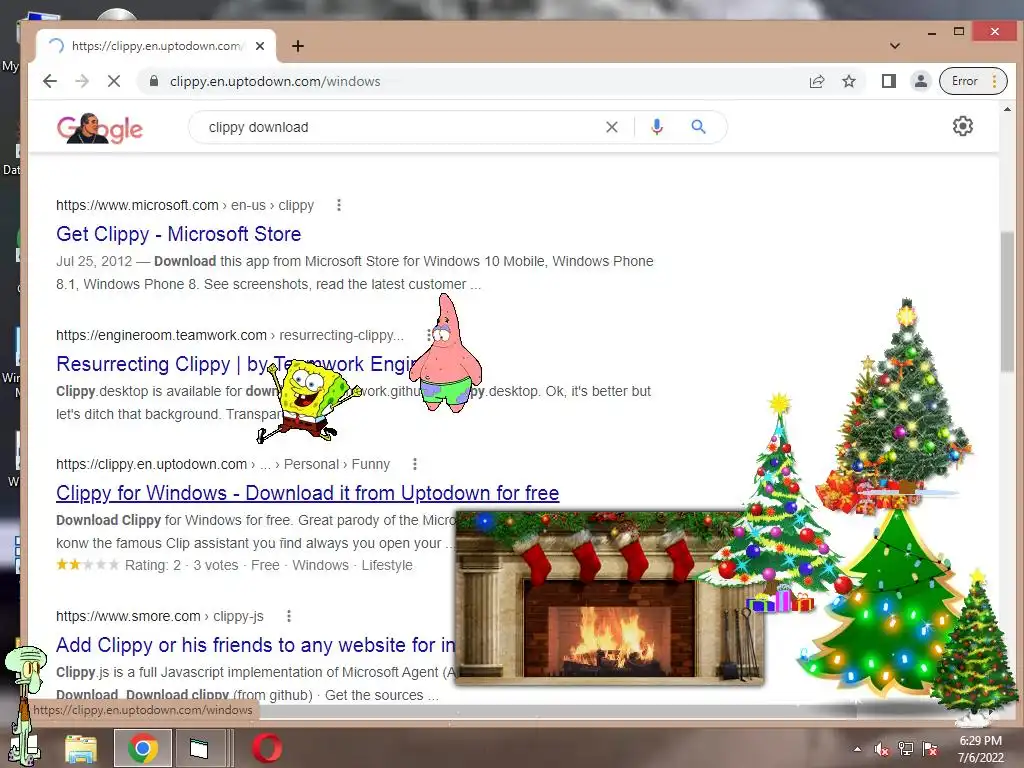Open options for microsoft.com result
This screenshot has height=768, width=1024.
338,205
